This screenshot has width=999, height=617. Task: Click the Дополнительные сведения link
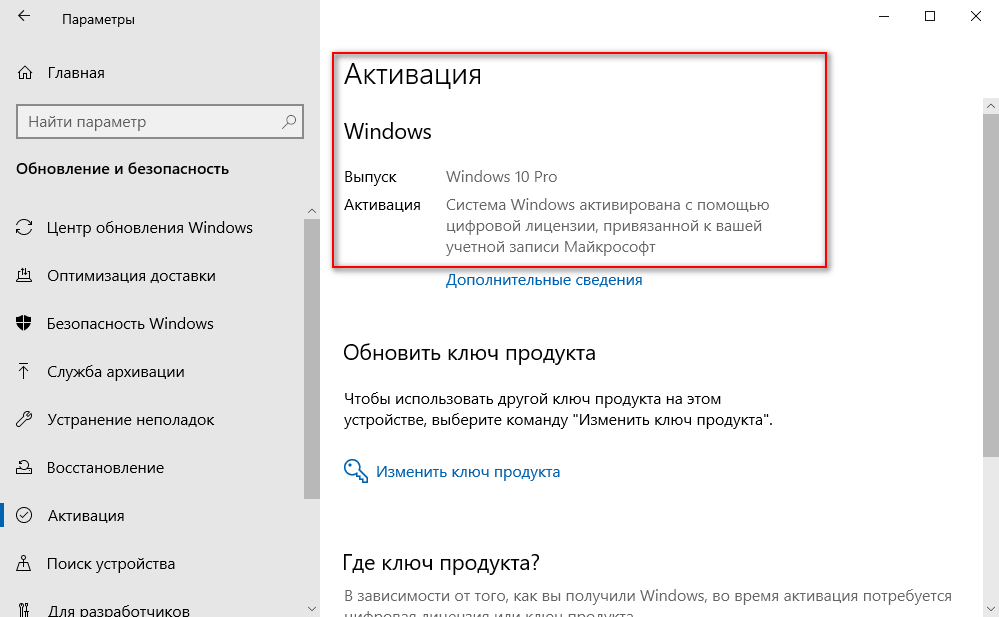point(544,280)
